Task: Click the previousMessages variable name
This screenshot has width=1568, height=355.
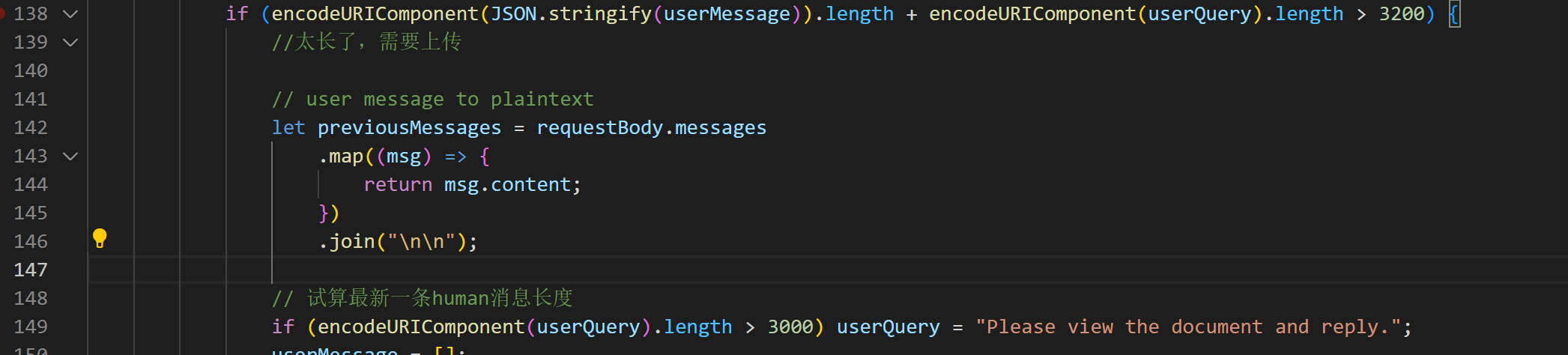Action: click(409, 127)
